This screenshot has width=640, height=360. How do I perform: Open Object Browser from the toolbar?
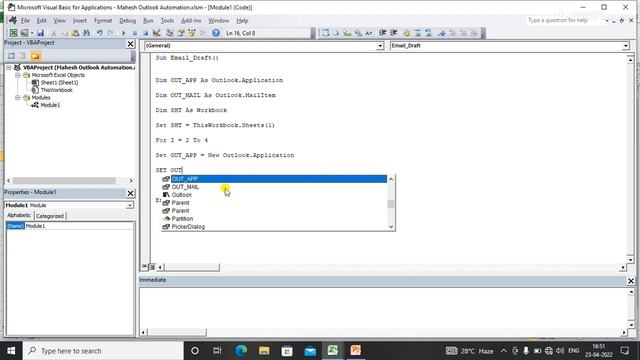click(x=191, y=33)
